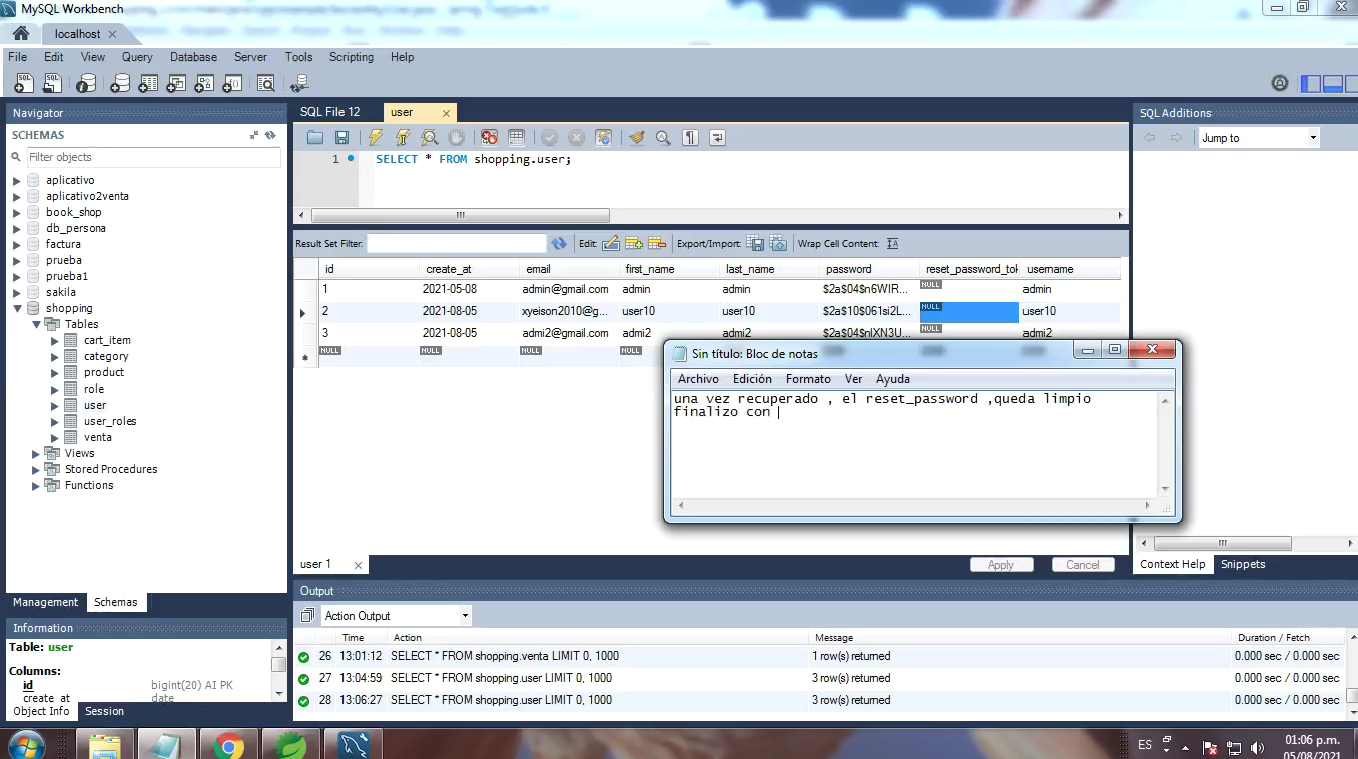Screen dimensions: 1358x759
Task: Create a new table icon
Action: pyautogui.click(x=149, y=84)
